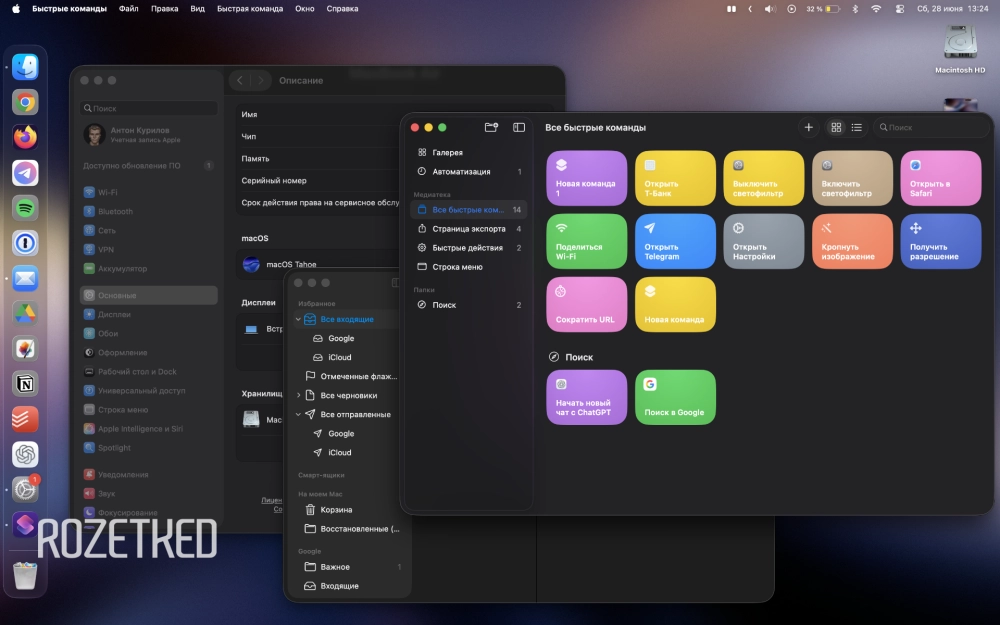Open 1Password from the Dock
Image resolution: width=1000 pixels, height=625 pixels.
[26, 243]
